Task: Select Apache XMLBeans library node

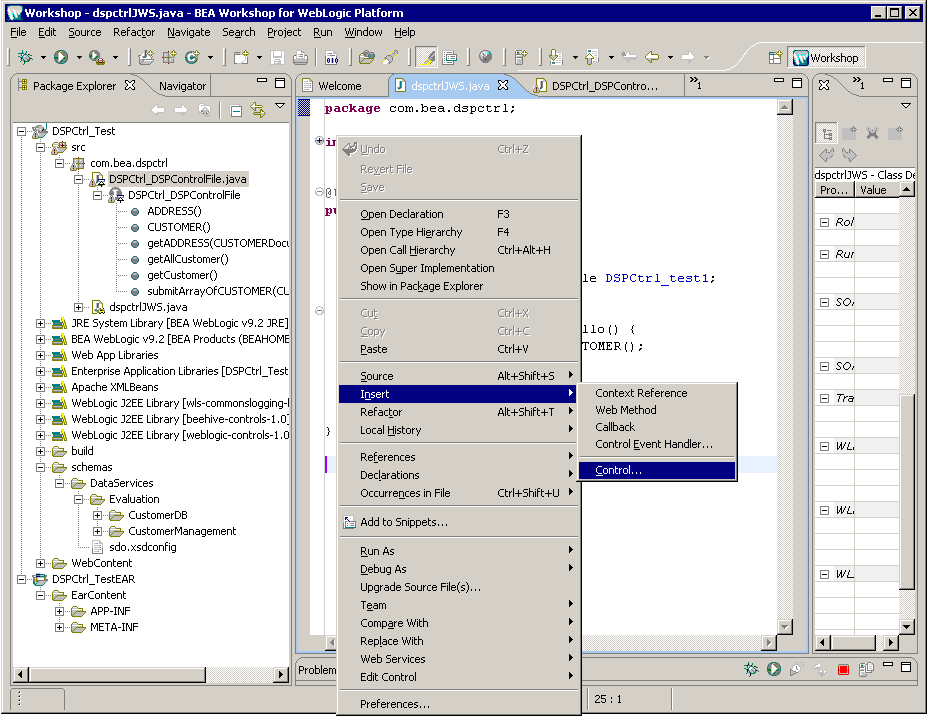Action: click(115, 388)
